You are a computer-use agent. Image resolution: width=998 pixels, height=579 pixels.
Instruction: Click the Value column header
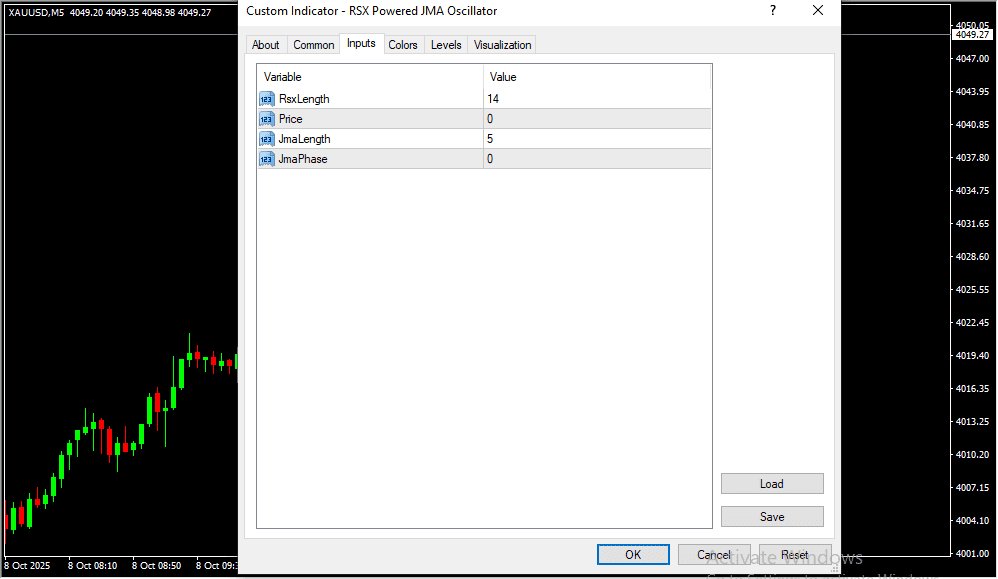click(x=596, y=77)
